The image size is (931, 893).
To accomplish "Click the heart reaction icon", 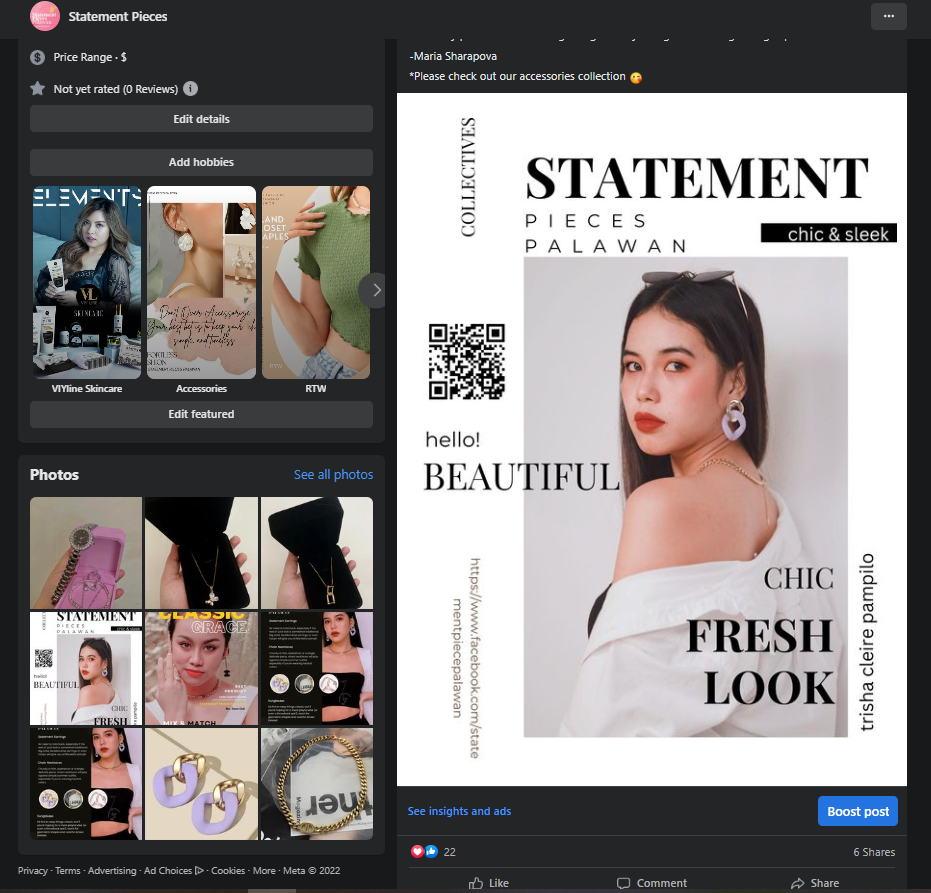I will click(x=417, y=851).
